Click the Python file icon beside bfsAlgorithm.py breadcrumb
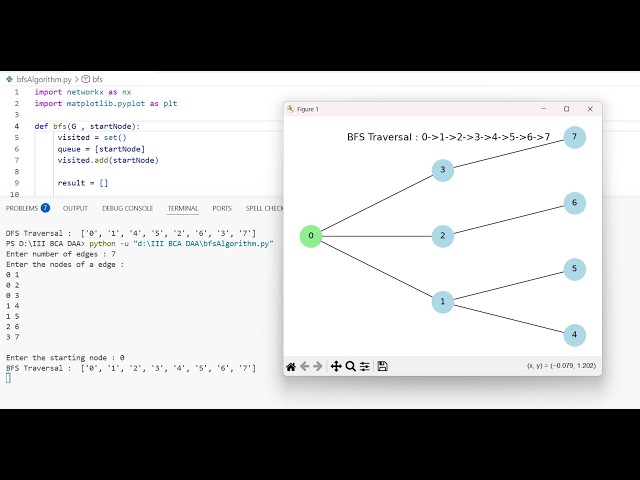 pyautogui.click(x=9, y=79)
